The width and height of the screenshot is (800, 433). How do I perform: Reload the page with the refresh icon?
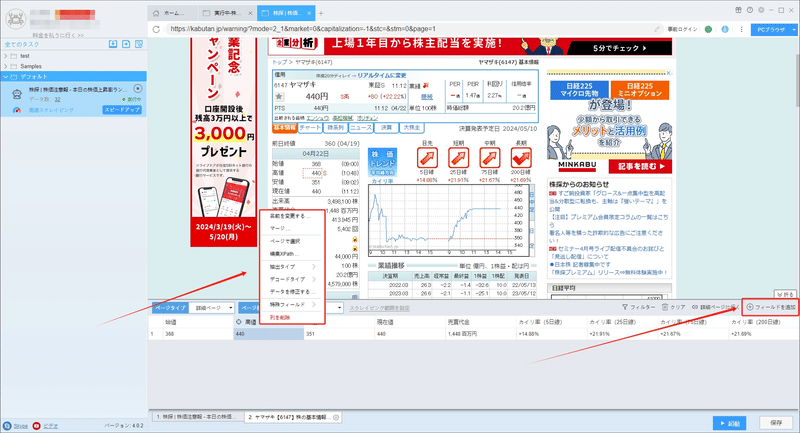(x=156, y=29)
